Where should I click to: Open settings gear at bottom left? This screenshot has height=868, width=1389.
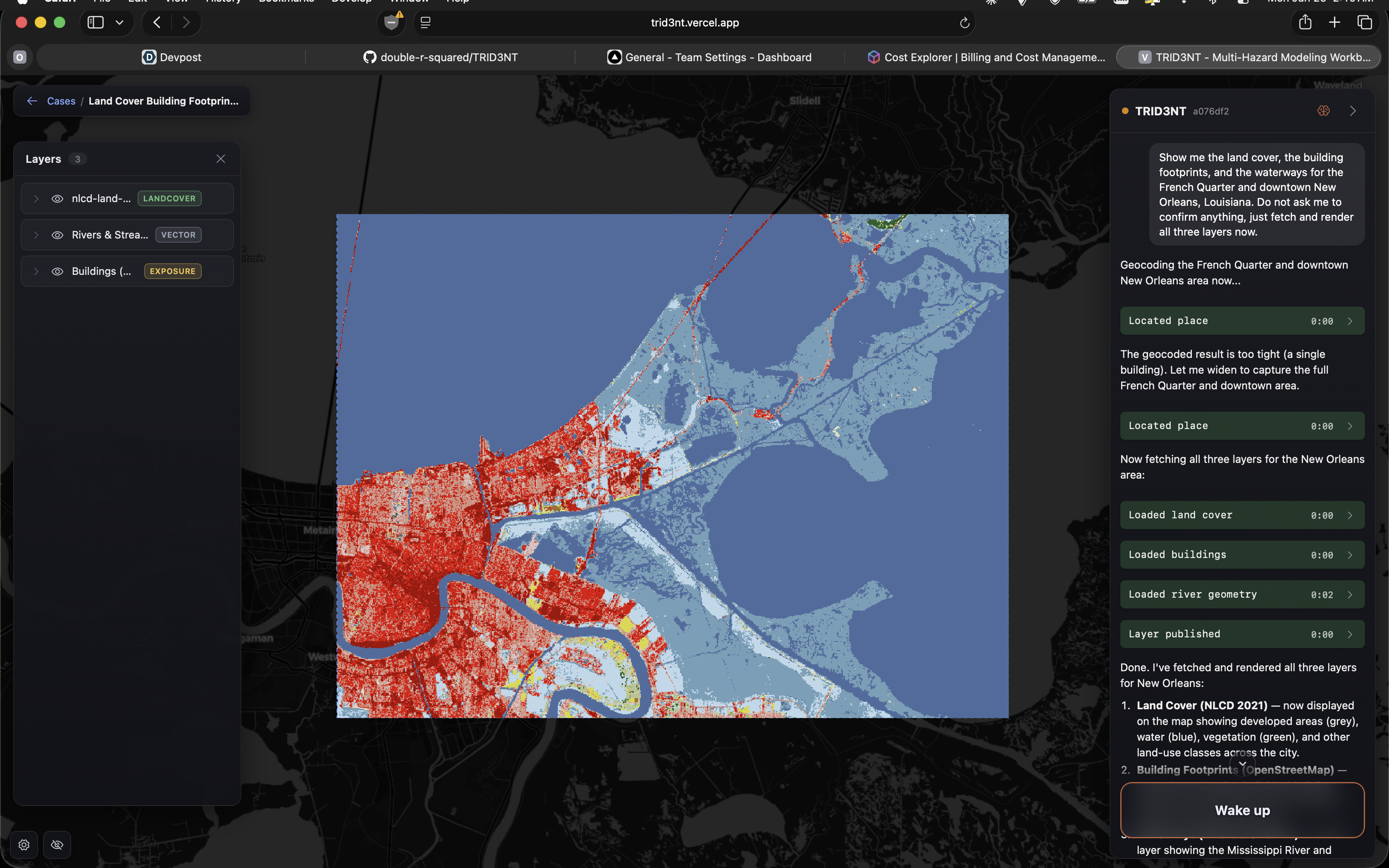(24, 844)
